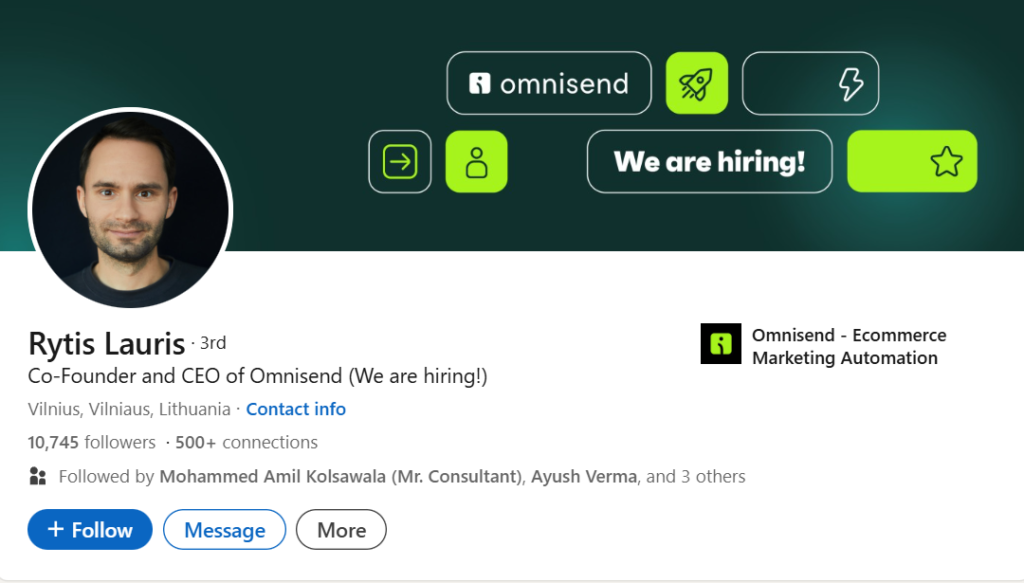Image resolution: width=1024 pixels, height=583 pixels.
Task: Open Omnisend - Ecommerce Marketing Automation page
Action: pyautogui.click(x=848, y=346)
